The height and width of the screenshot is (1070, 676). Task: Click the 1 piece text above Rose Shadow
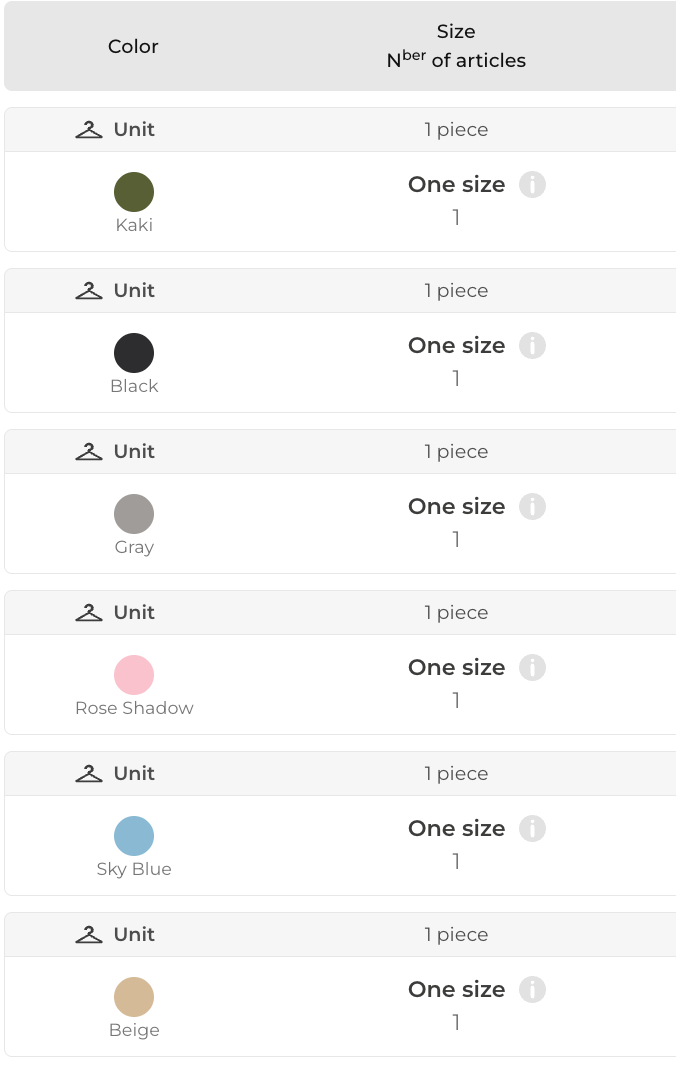(x=456, y=613)
